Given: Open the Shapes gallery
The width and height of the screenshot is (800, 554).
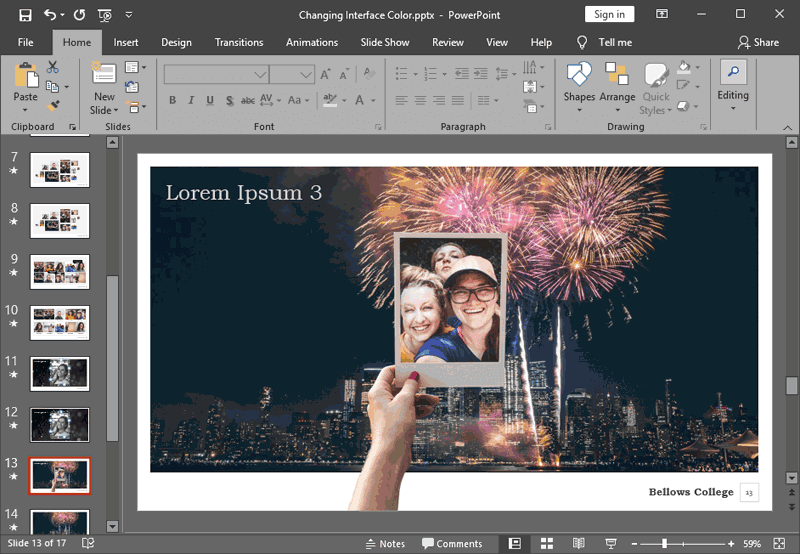Looking at the screenshot, I should [x=579, y=86].
